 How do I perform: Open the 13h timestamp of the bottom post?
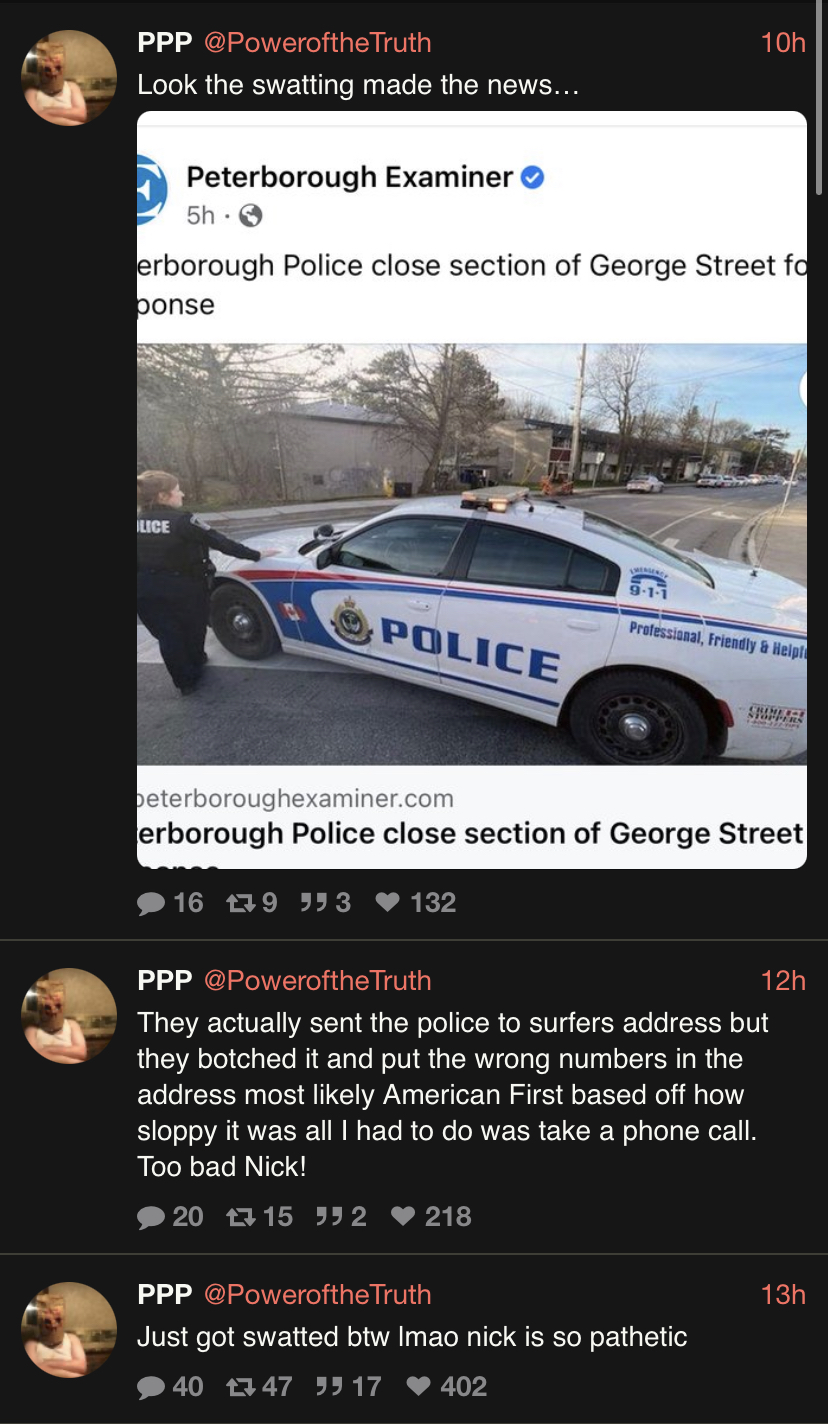[x=783, y=1294]
